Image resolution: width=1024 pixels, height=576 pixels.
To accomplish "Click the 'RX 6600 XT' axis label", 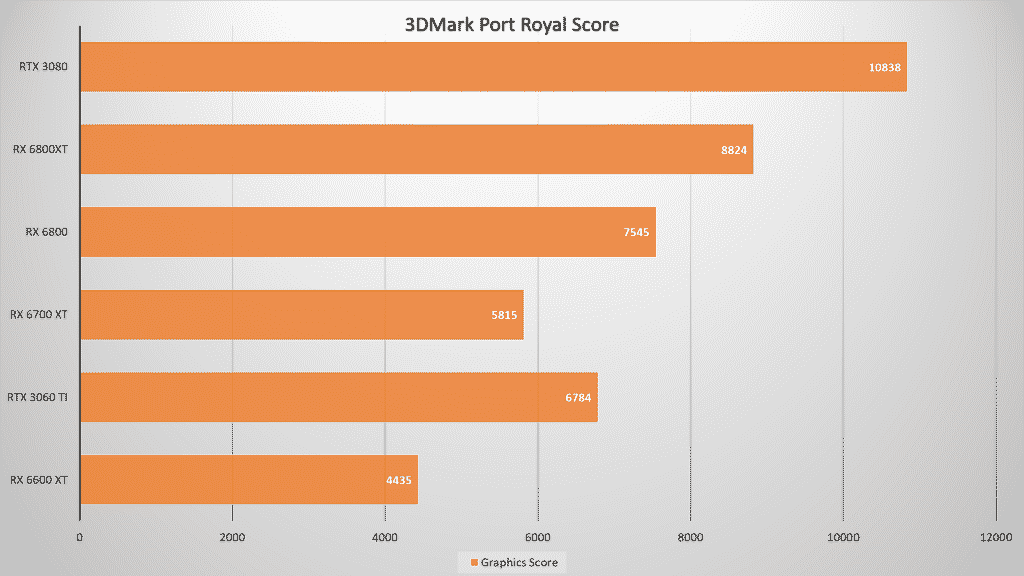I will 39,480.
